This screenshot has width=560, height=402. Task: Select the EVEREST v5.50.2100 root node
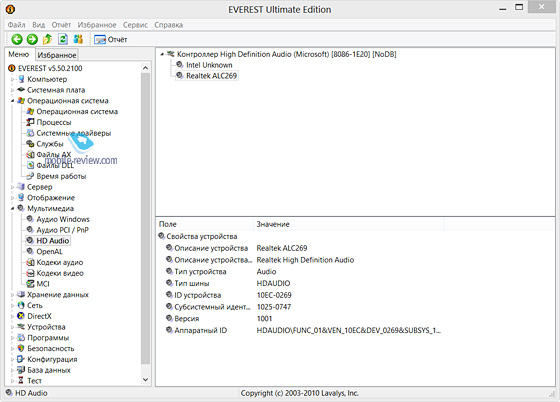coord(50,68)
